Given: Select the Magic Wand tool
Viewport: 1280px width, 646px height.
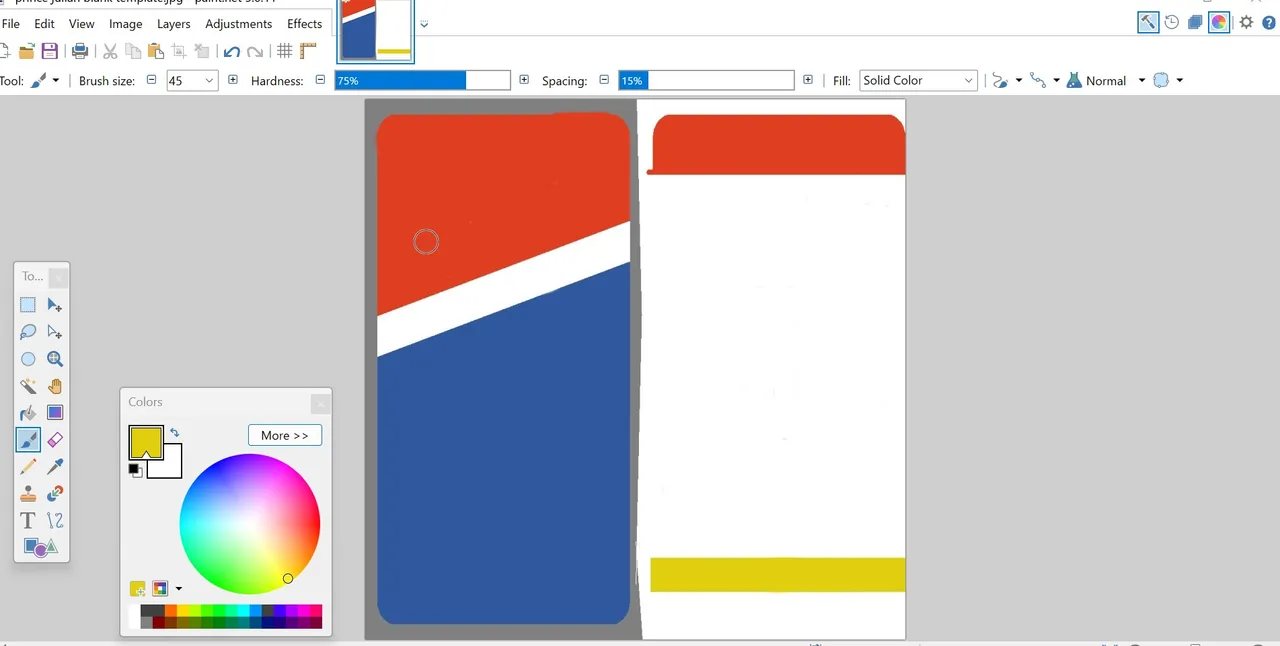Looking at the screenshot, I should pyautogui.click(x=28, y=386).
